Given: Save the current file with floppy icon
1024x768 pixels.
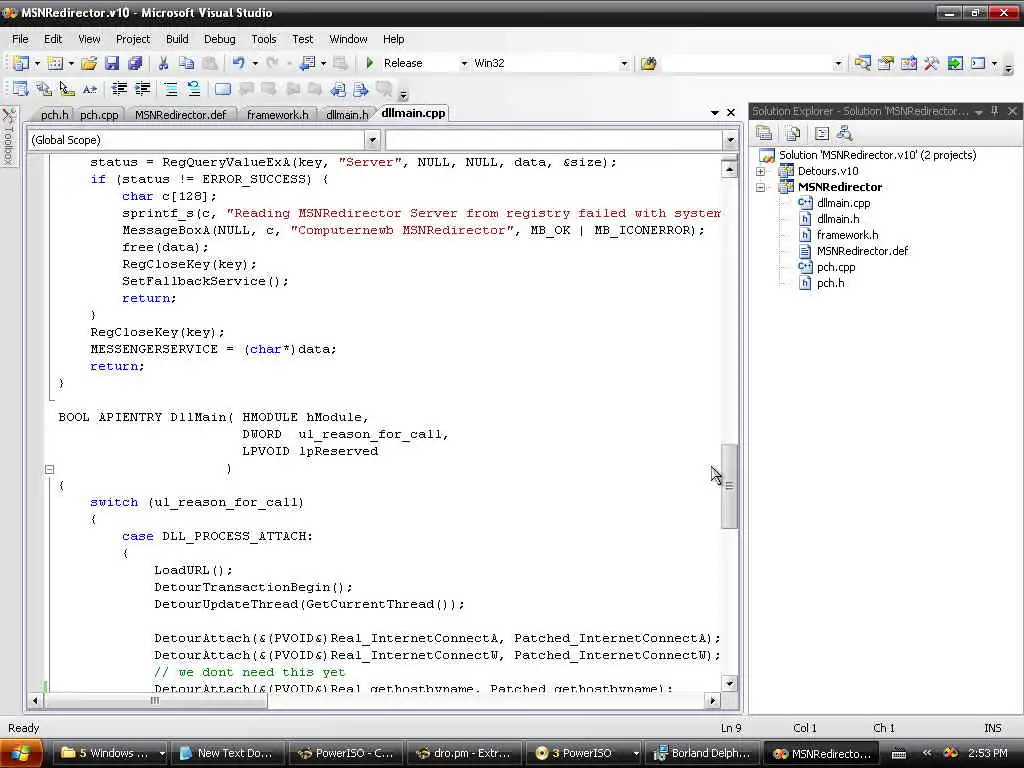Looking at the screenshot, I should tap(112, 63).
